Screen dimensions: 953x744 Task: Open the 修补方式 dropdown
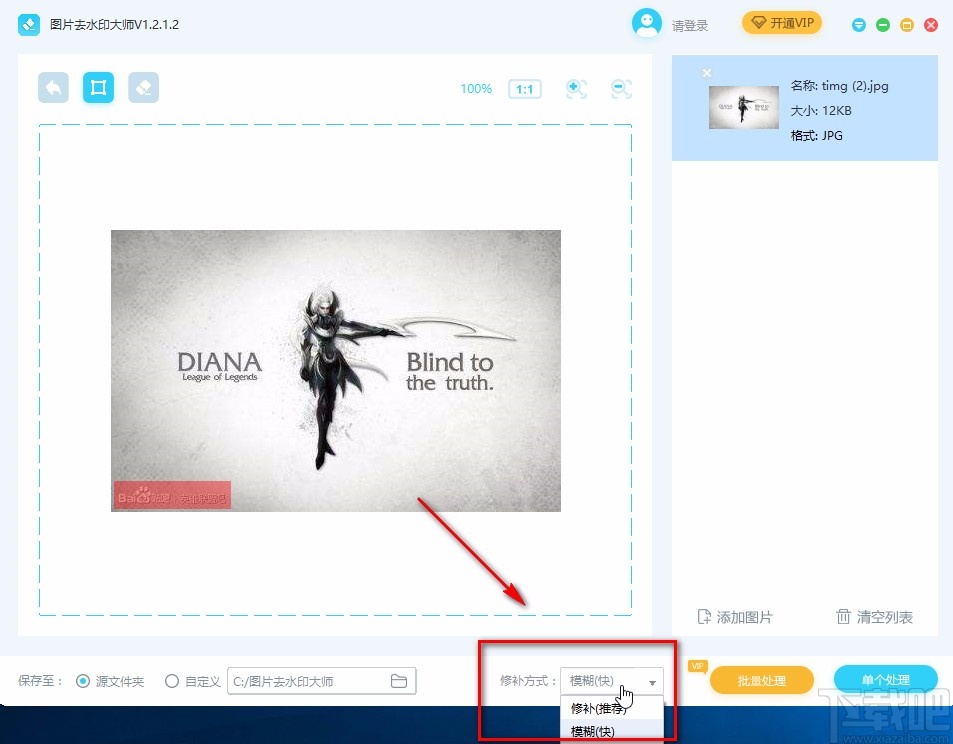611,681
